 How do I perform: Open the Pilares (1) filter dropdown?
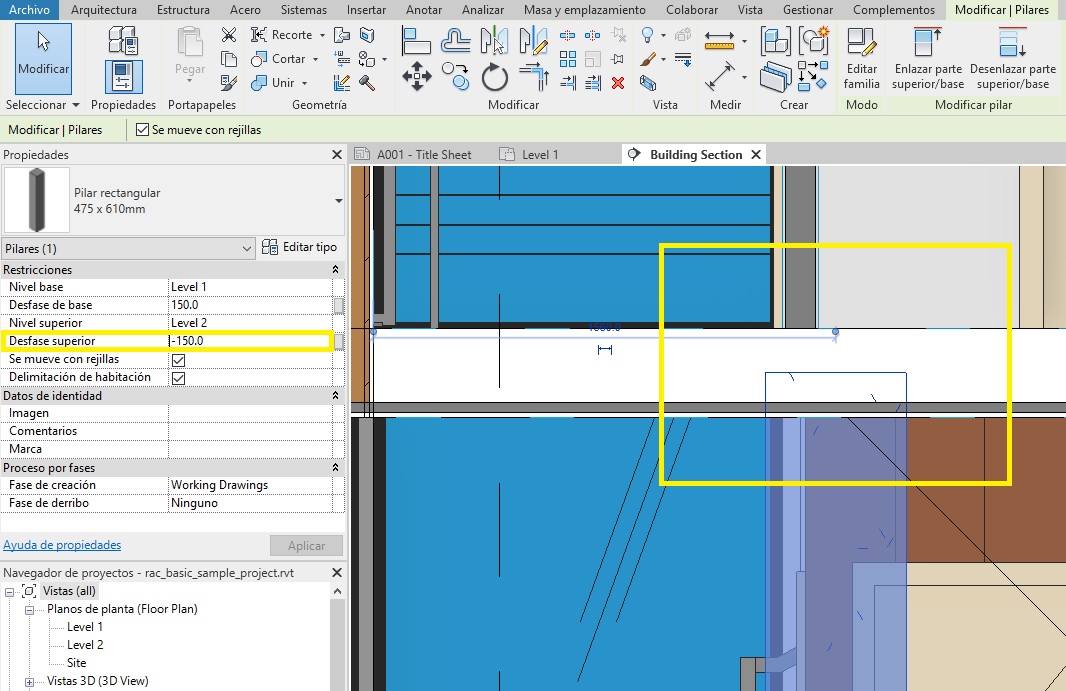coord(128,248)
